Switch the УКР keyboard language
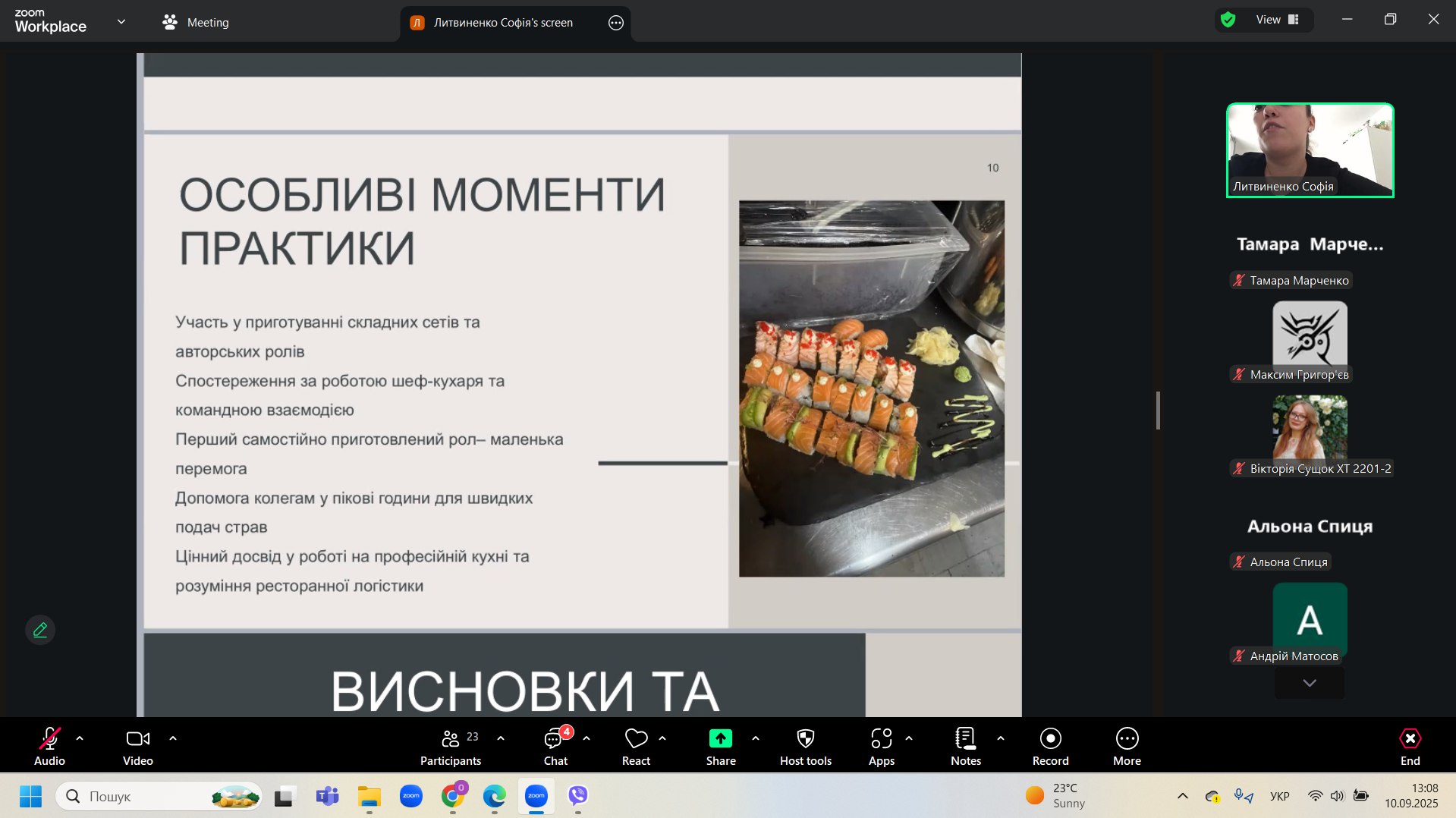Image resolution: width=1456 pixels, height=818 pixels. [x=1280, y=796]
